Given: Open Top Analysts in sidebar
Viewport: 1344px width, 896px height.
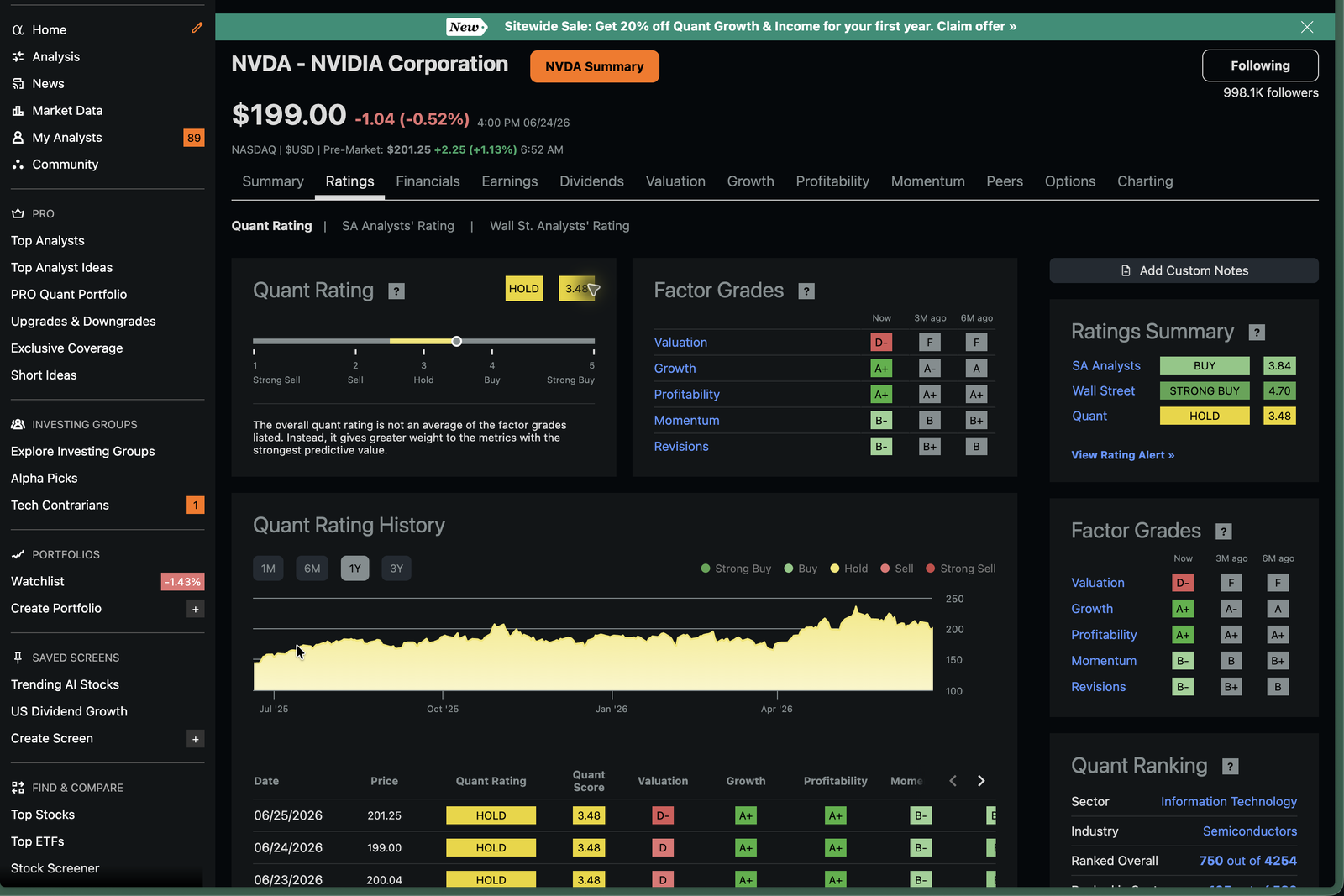Looking at the screenshot, I should click(48, 240).
